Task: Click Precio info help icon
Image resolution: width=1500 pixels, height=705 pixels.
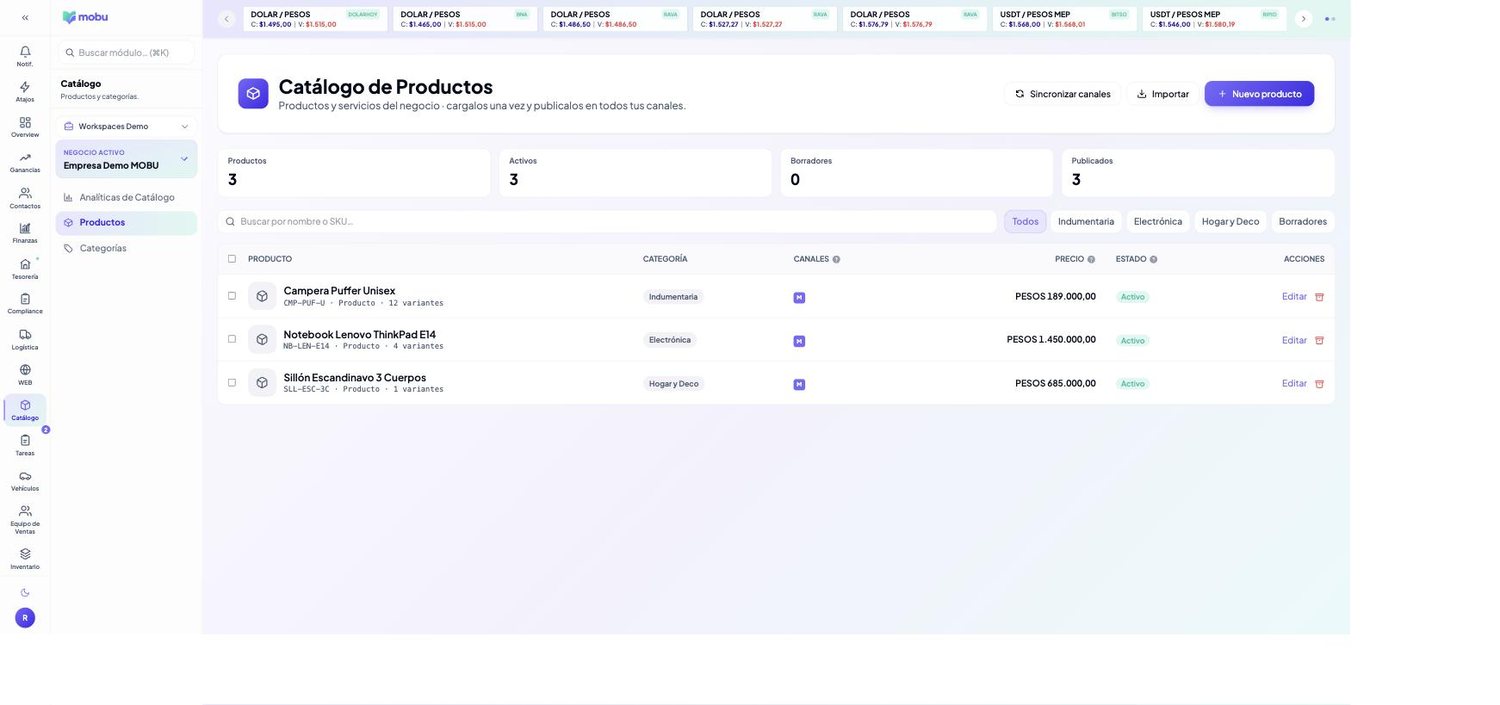Action: pos(1091,260)
